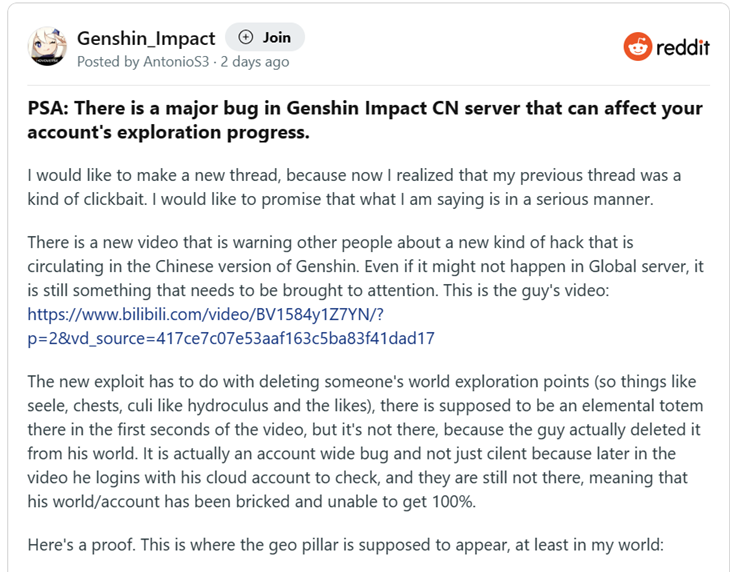Click the word 'clickbait' in first paragraph

pyautogui.click(x=114, y=199)
